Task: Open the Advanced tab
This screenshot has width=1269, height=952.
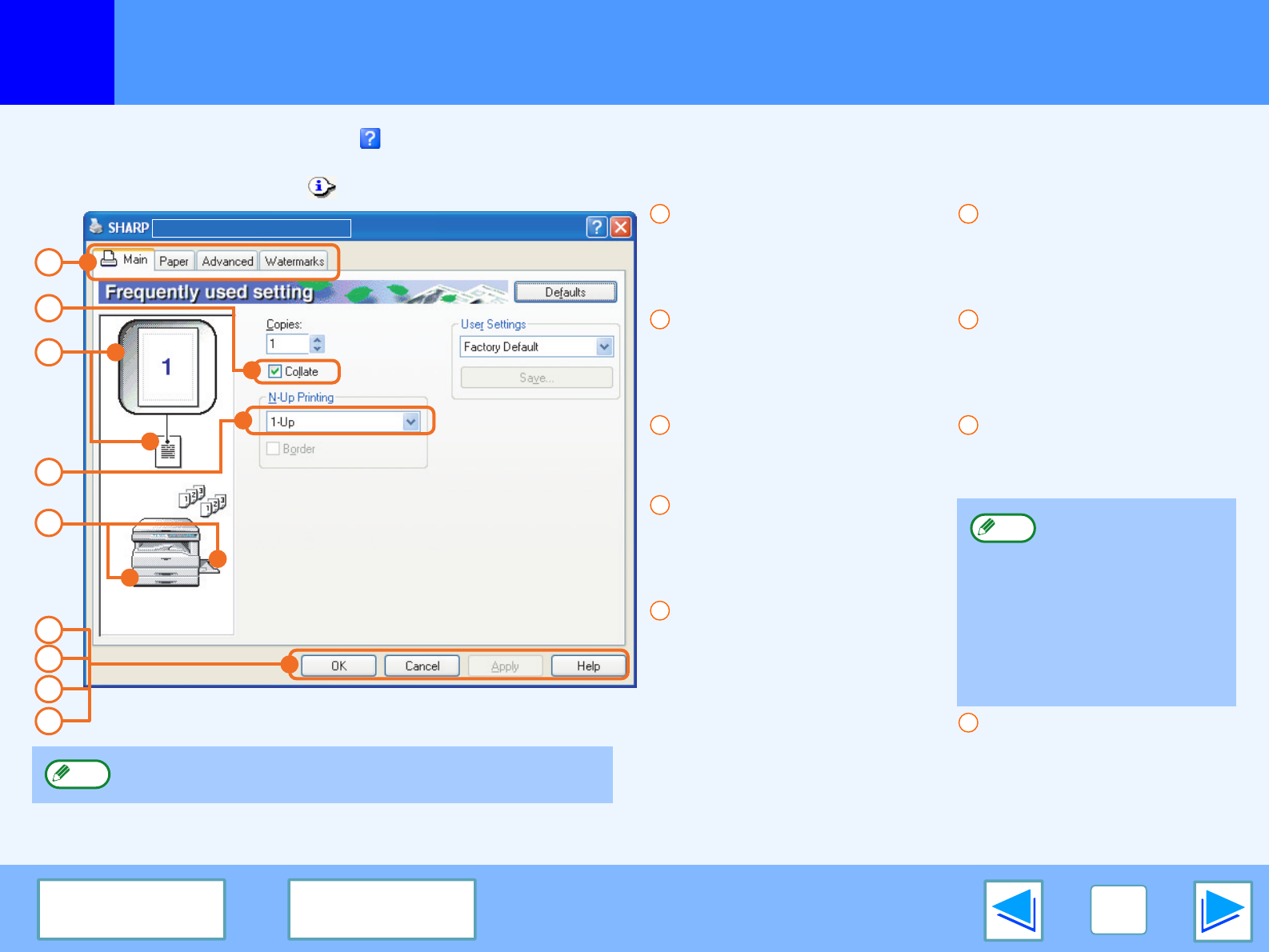Action: [x=227, y=262]
